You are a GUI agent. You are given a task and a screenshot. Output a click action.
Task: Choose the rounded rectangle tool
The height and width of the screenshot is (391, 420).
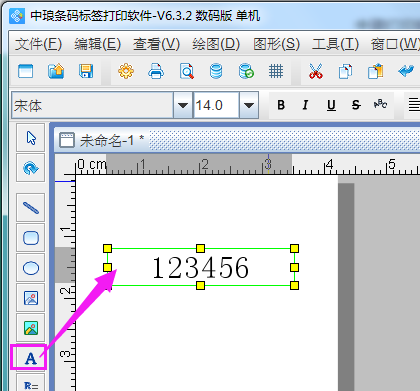[31, 238]
